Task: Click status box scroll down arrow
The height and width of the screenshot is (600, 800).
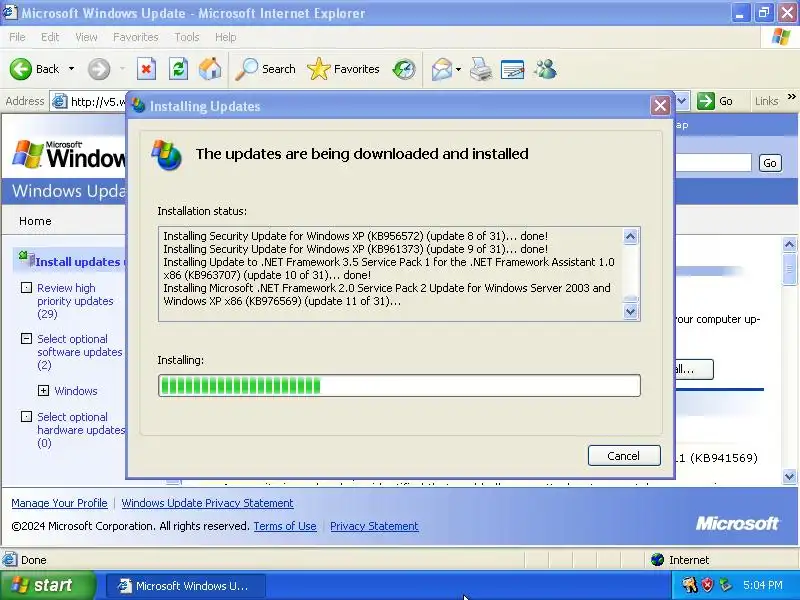Action: pyautogui.click(x=631, y=311)
